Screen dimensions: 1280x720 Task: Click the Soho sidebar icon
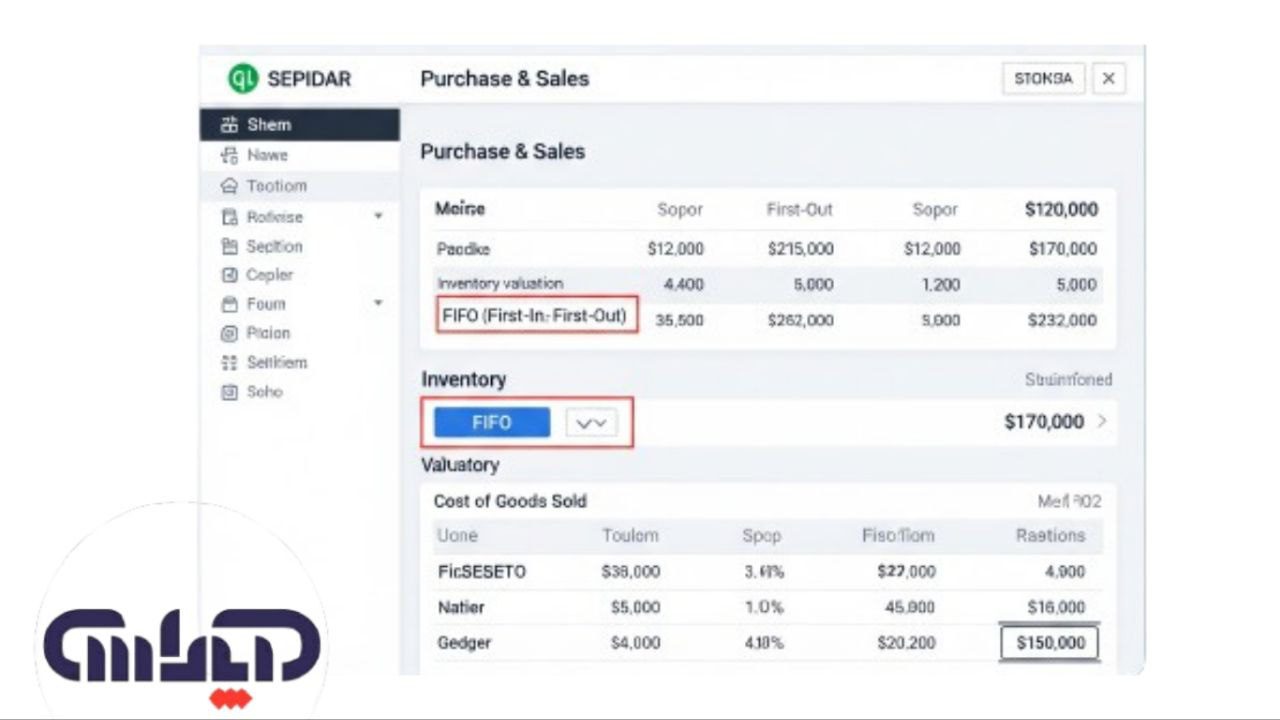[x=229, y=392]
